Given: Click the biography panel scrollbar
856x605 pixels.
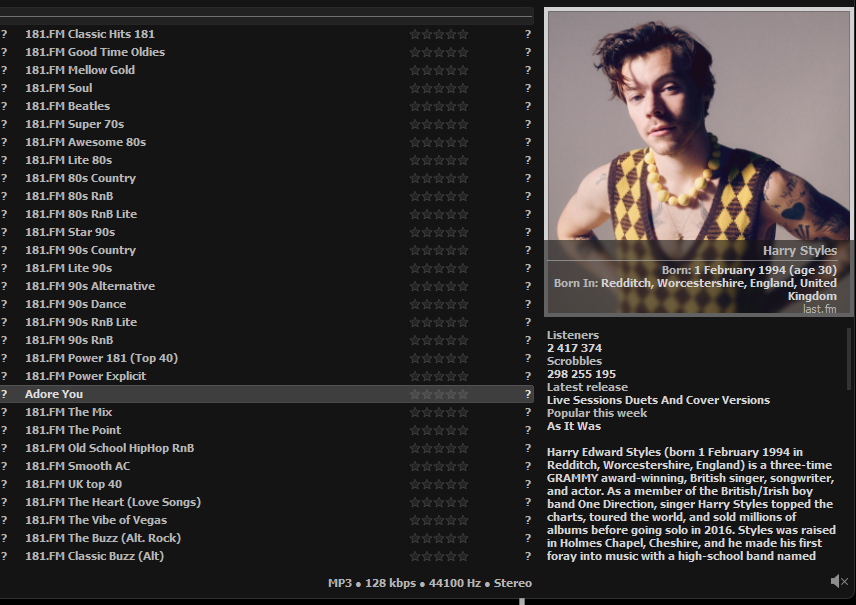Looking at the screenshot, I should pos(849,359).
